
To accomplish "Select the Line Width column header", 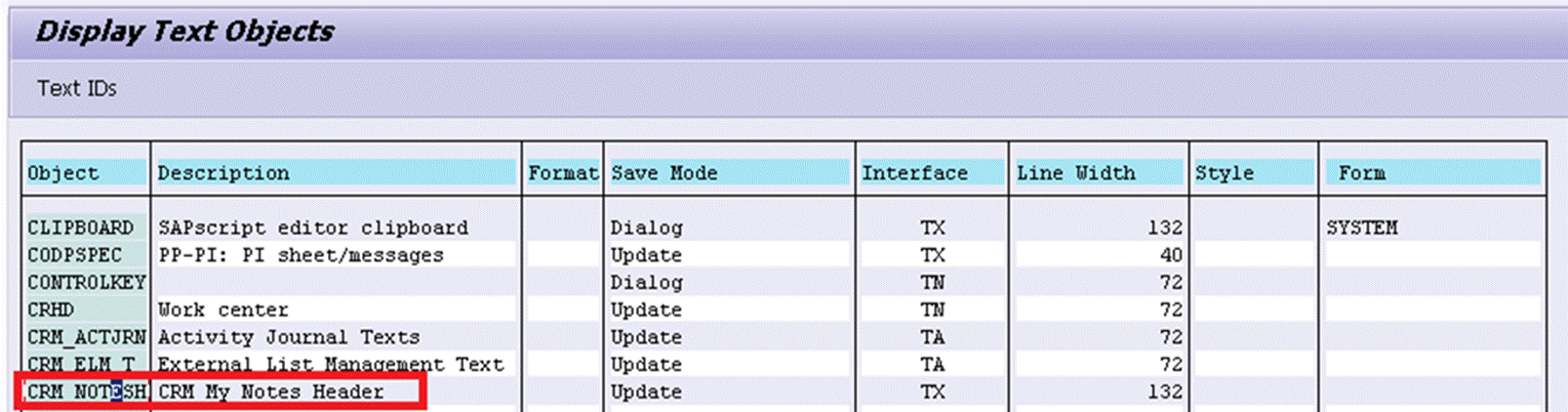I will coord(1099,173).
